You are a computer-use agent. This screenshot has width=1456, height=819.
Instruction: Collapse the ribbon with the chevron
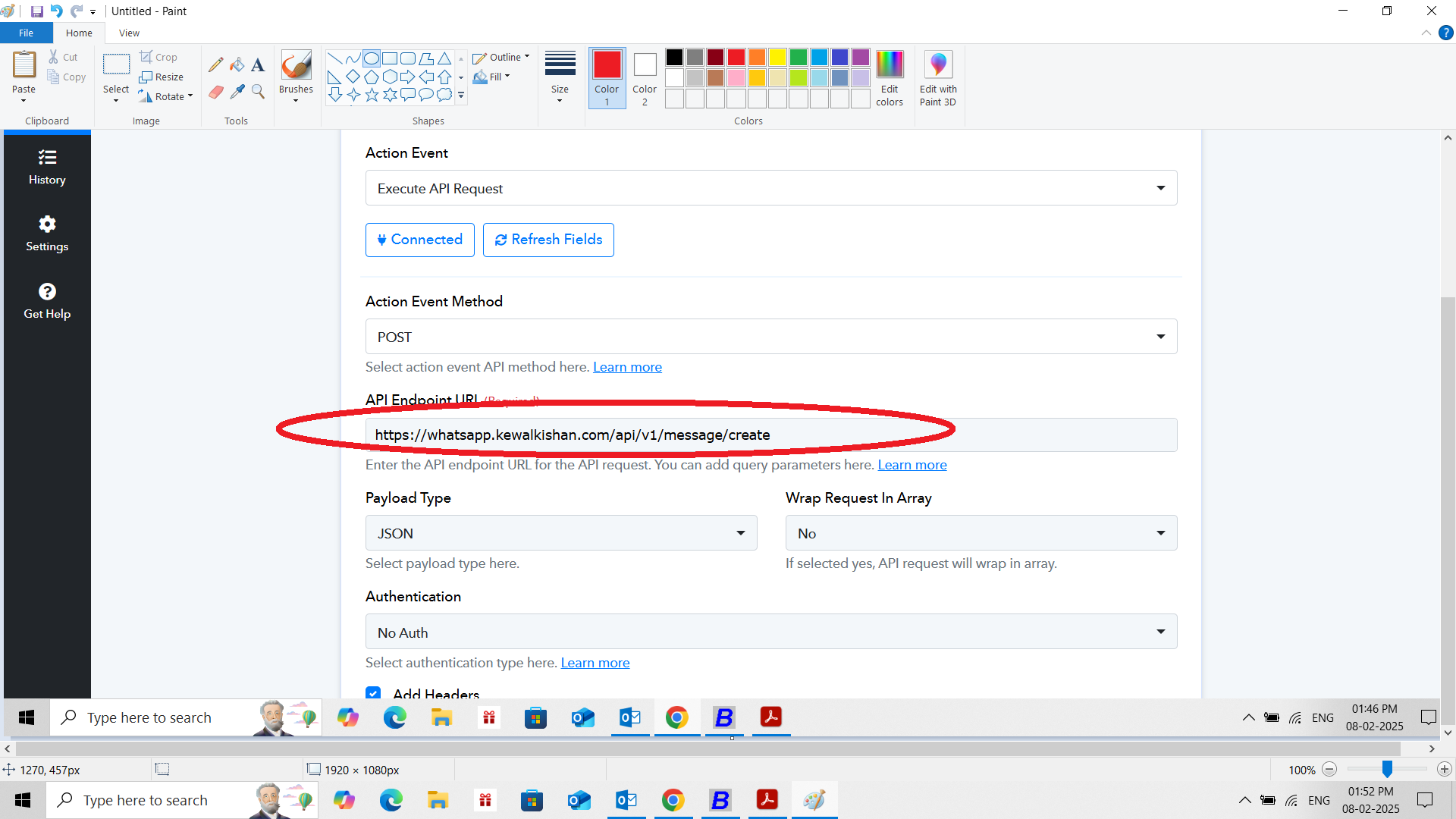point(1426,33)
